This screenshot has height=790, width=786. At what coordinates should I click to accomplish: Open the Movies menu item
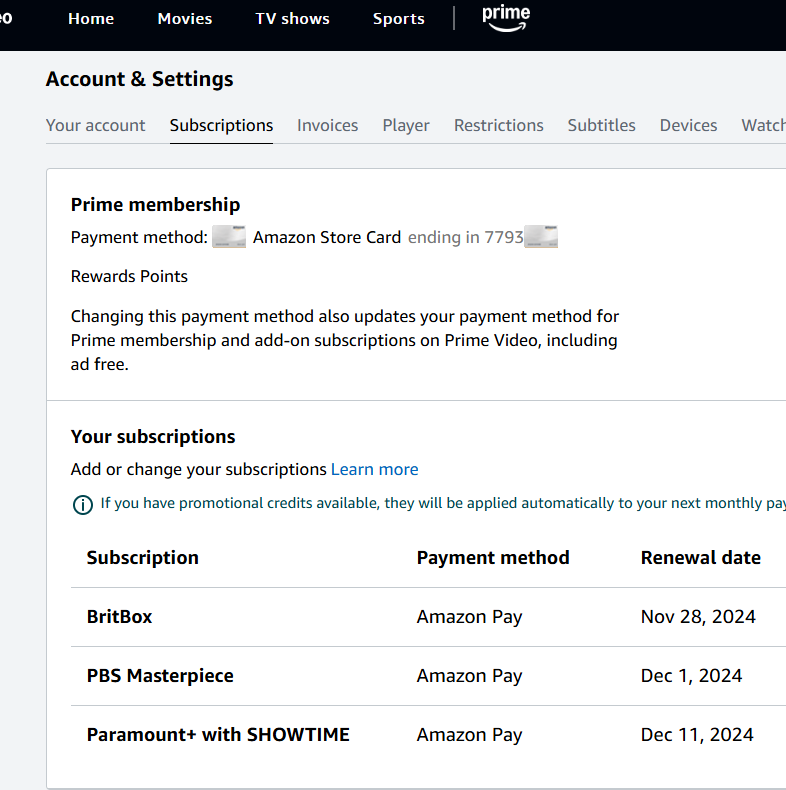185,19
